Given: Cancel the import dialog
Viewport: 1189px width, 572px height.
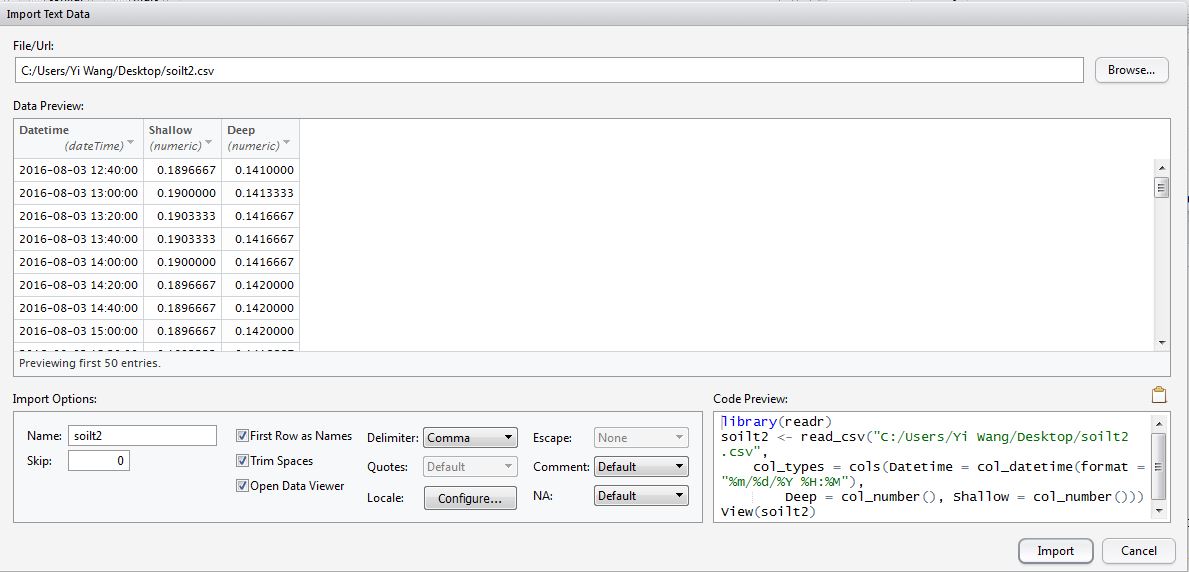Looking at the screenshot, I should click(1139, 551).
